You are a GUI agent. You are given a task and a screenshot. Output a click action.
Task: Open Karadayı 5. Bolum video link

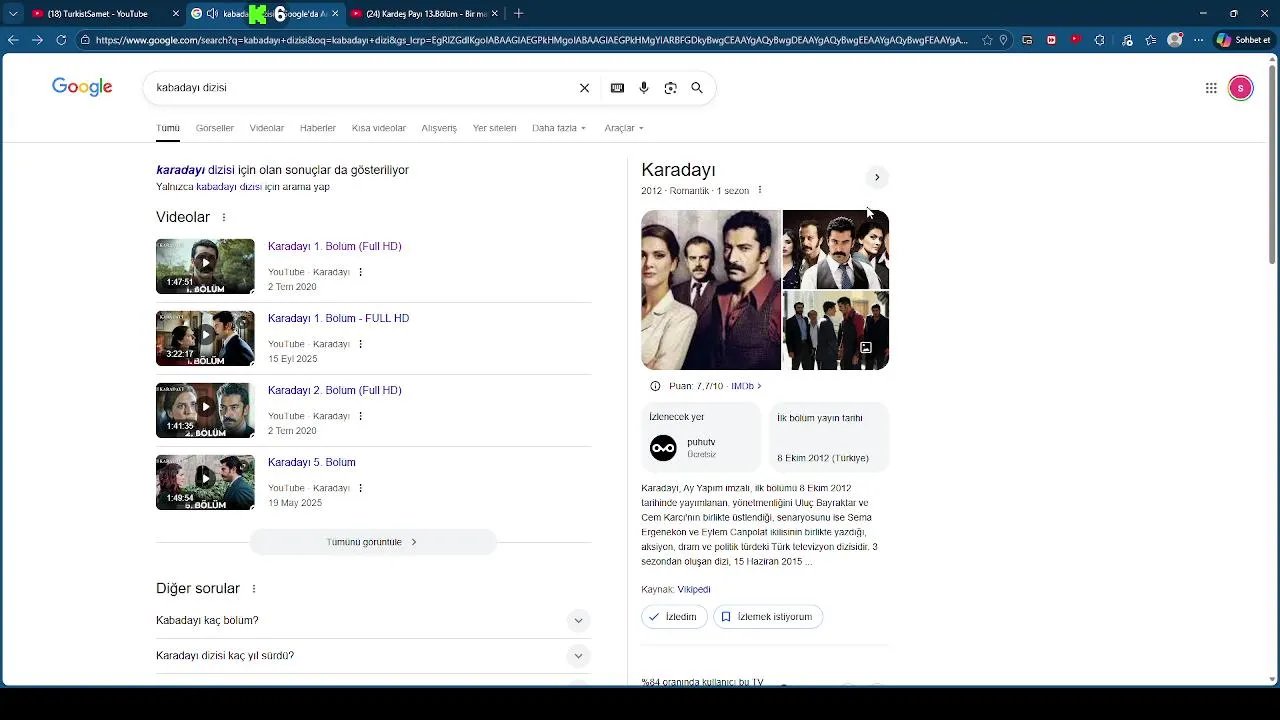click(x=312, y=462)
